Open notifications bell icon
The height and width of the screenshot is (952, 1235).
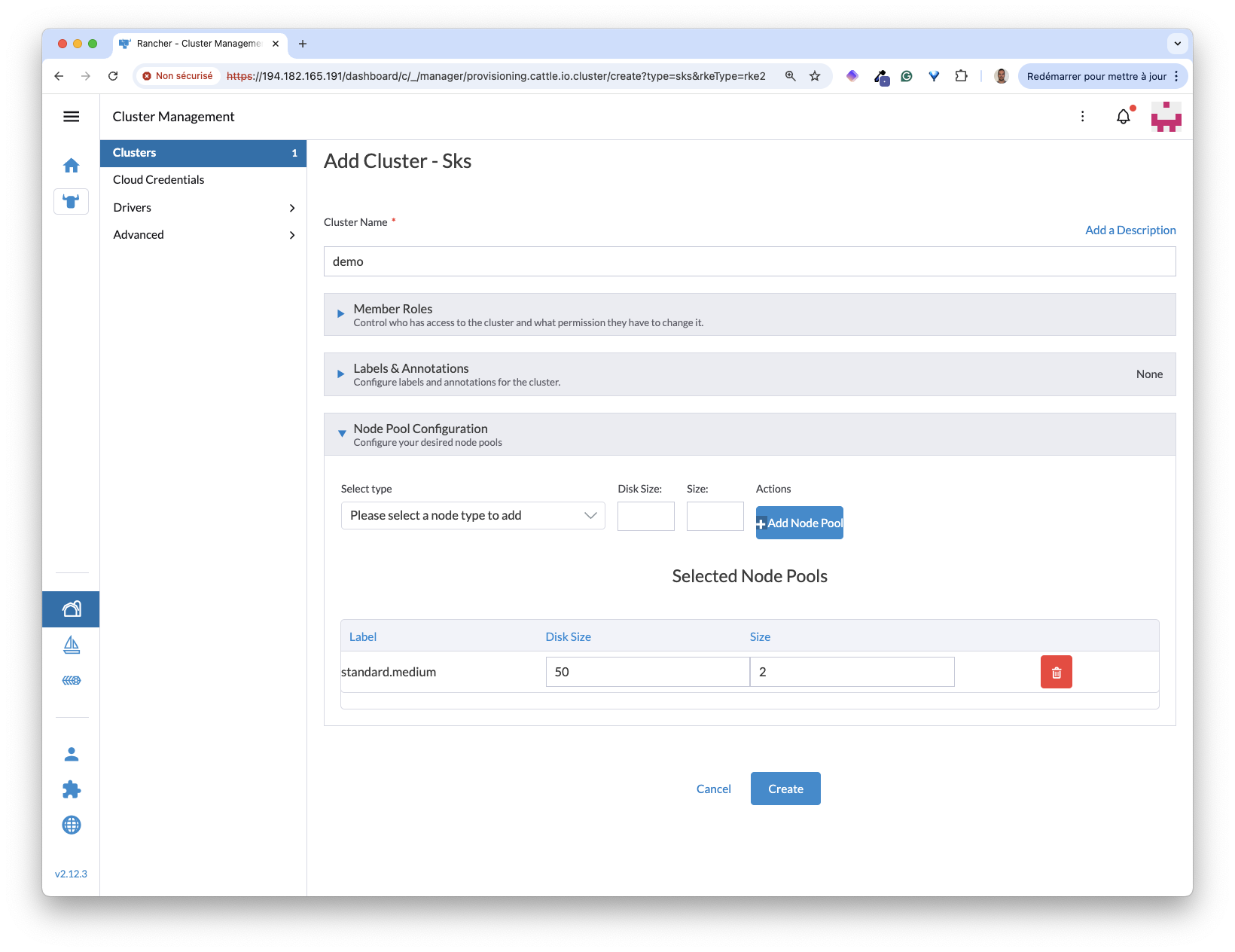(1123, 117)
